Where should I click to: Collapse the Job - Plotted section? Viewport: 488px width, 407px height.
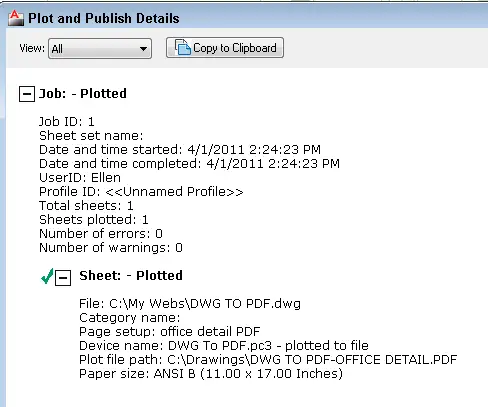27,94
